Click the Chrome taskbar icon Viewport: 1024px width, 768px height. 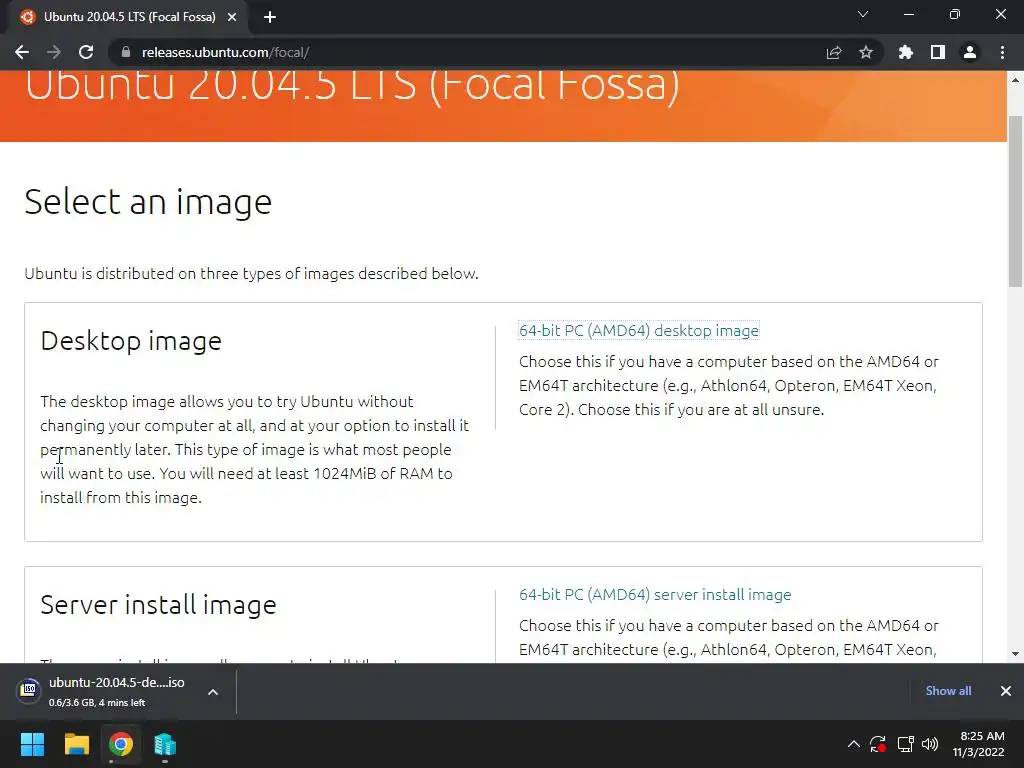point(121,744)
